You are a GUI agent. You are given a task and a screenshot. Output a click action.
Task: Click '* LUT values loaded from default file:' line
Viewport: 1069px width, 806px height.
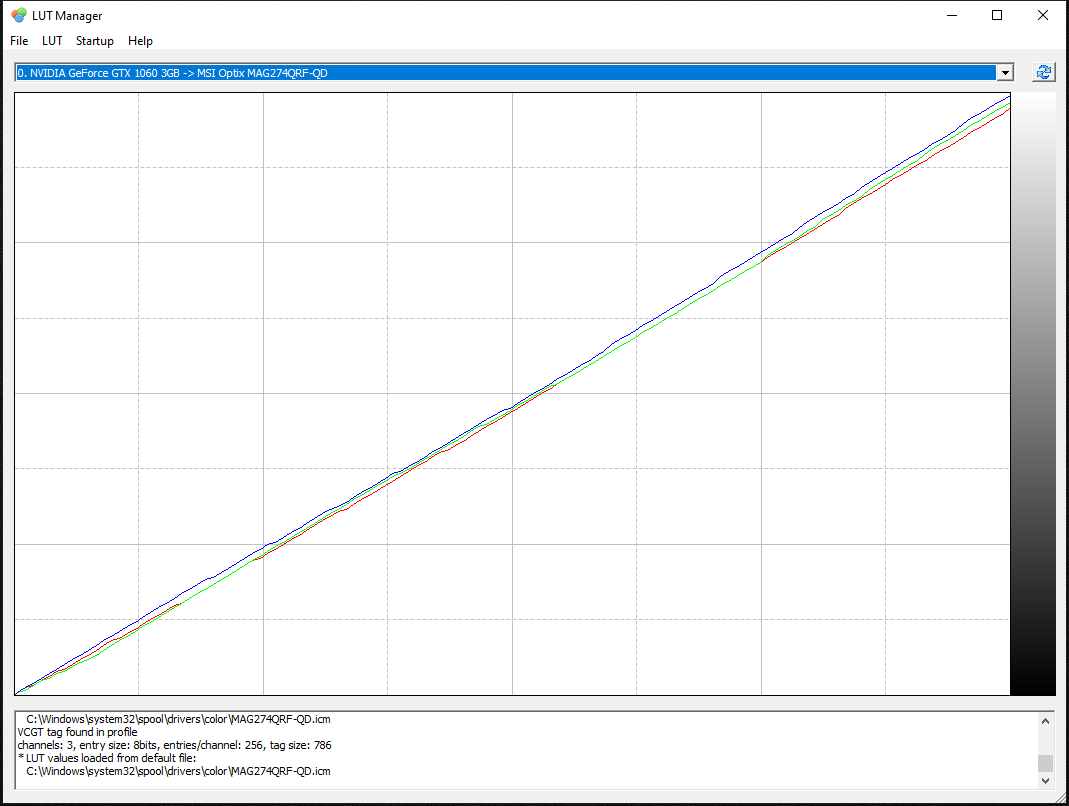(x=107, y=758)
